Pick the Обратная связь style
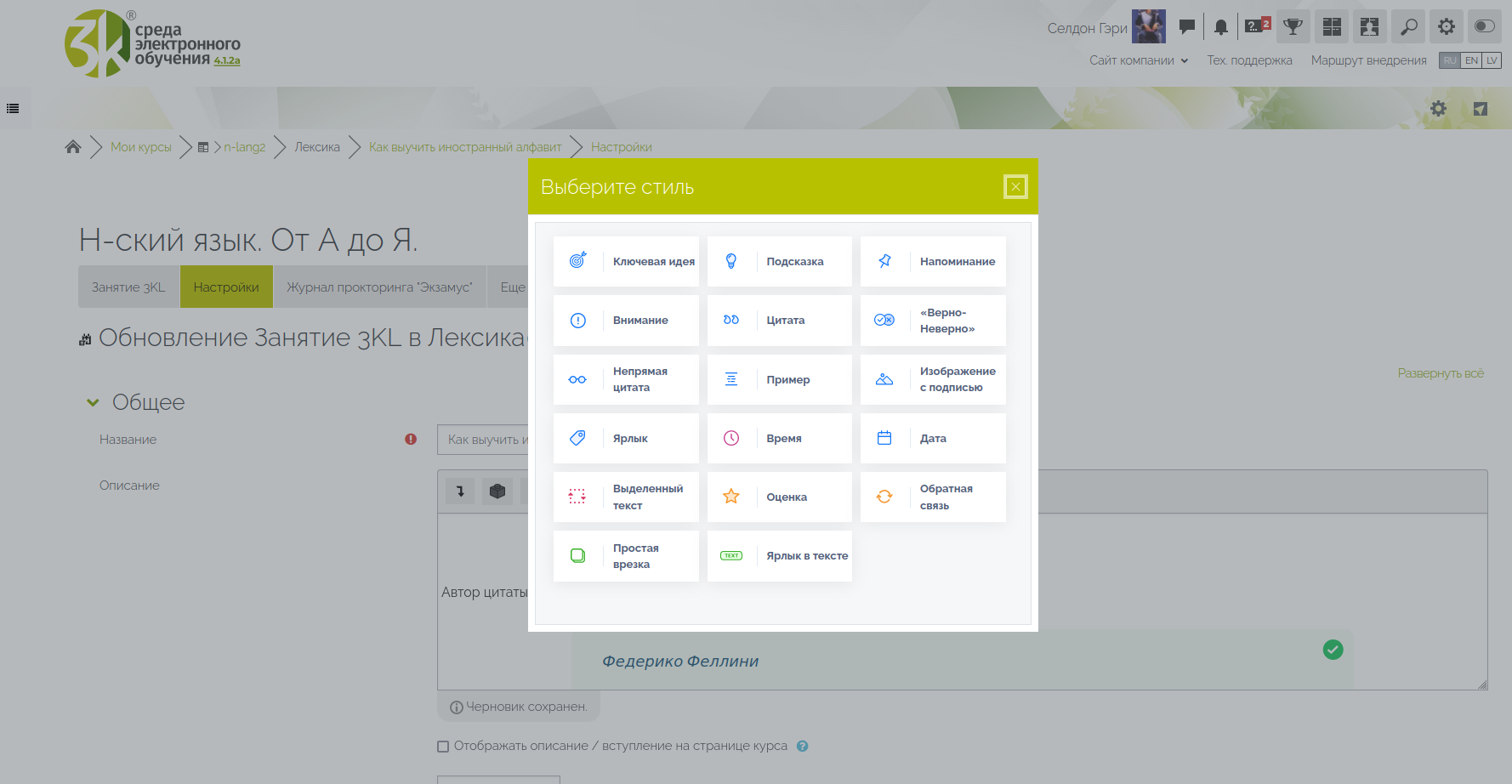Viewport: 1512px width, 784px height. (x=933, y=497)
